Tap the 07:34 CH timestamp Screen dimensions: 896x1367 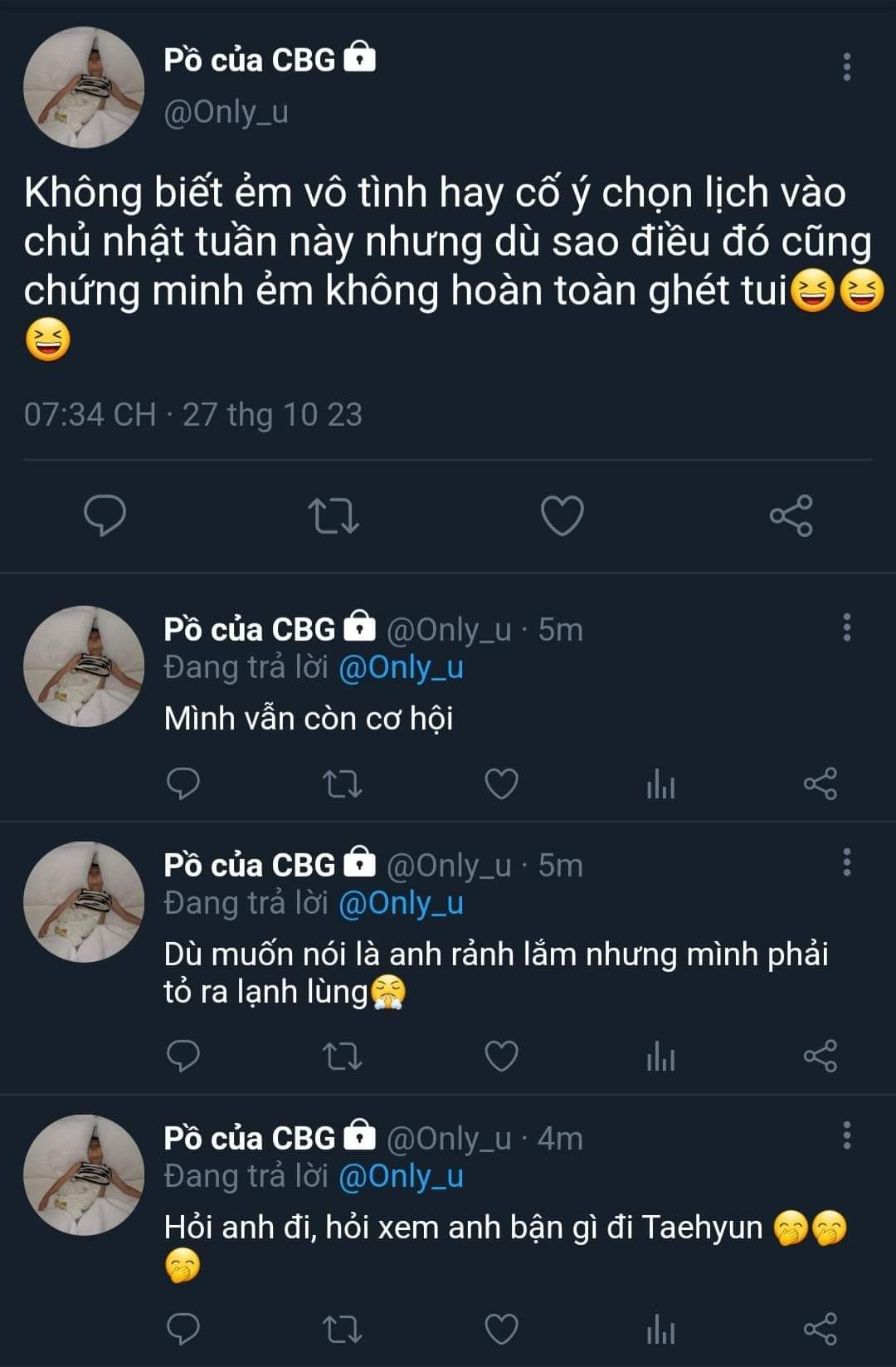tap(90, 414)
